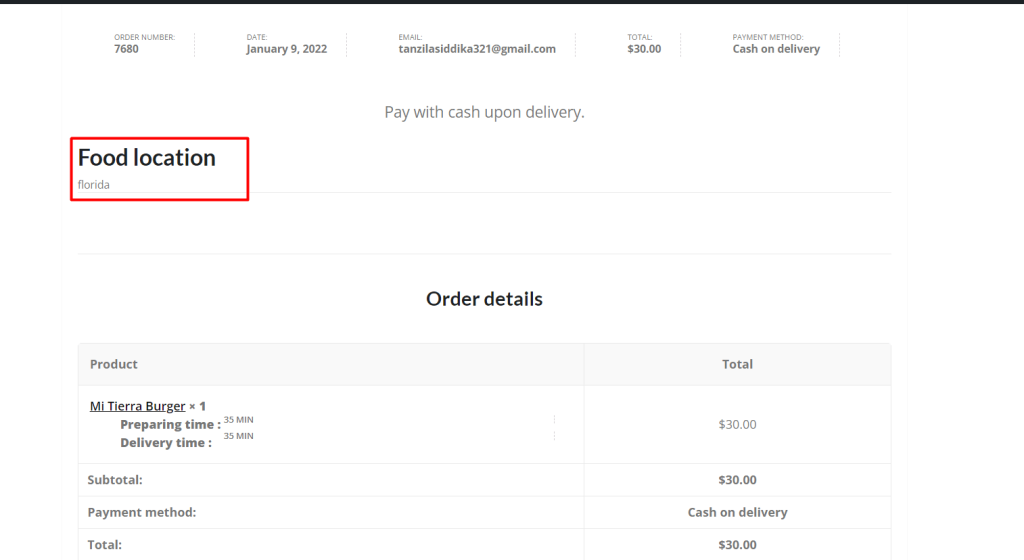Viewport: 1024px width, 560px height.
Task: Select the order number 7680
Action: (126, 49)
